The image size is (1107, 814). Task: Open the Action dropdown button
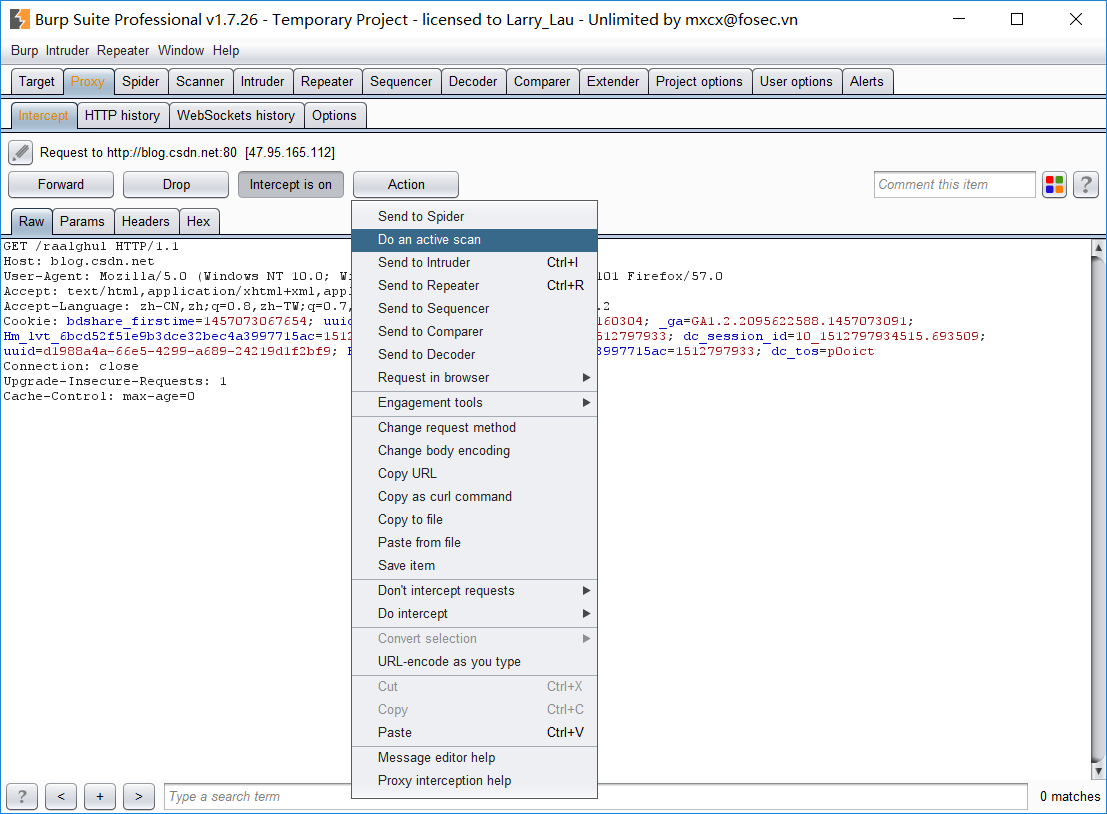[406, 185]
